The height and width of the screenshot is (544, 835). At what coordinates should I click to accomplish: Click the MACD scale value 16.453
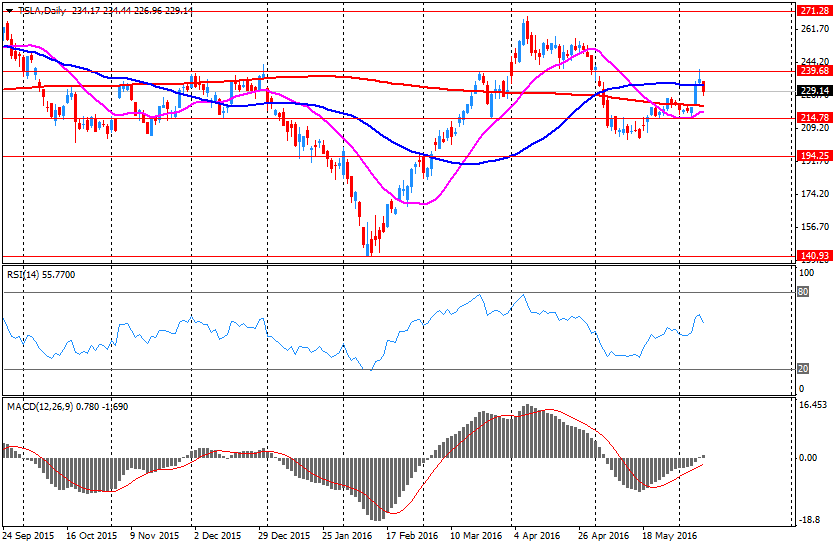(x=814, y=405)
